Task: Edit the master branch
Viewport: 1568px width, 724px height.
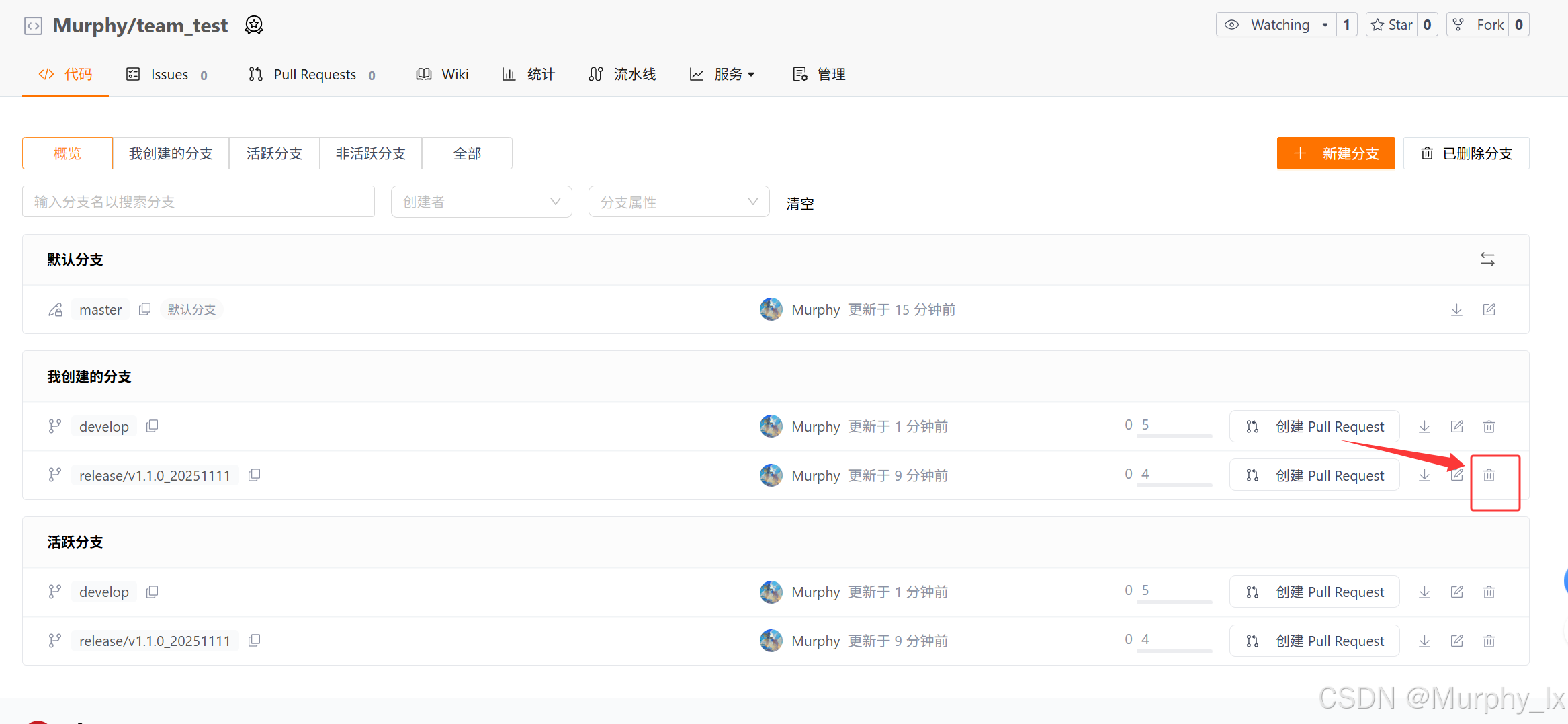Action: 1489,309
